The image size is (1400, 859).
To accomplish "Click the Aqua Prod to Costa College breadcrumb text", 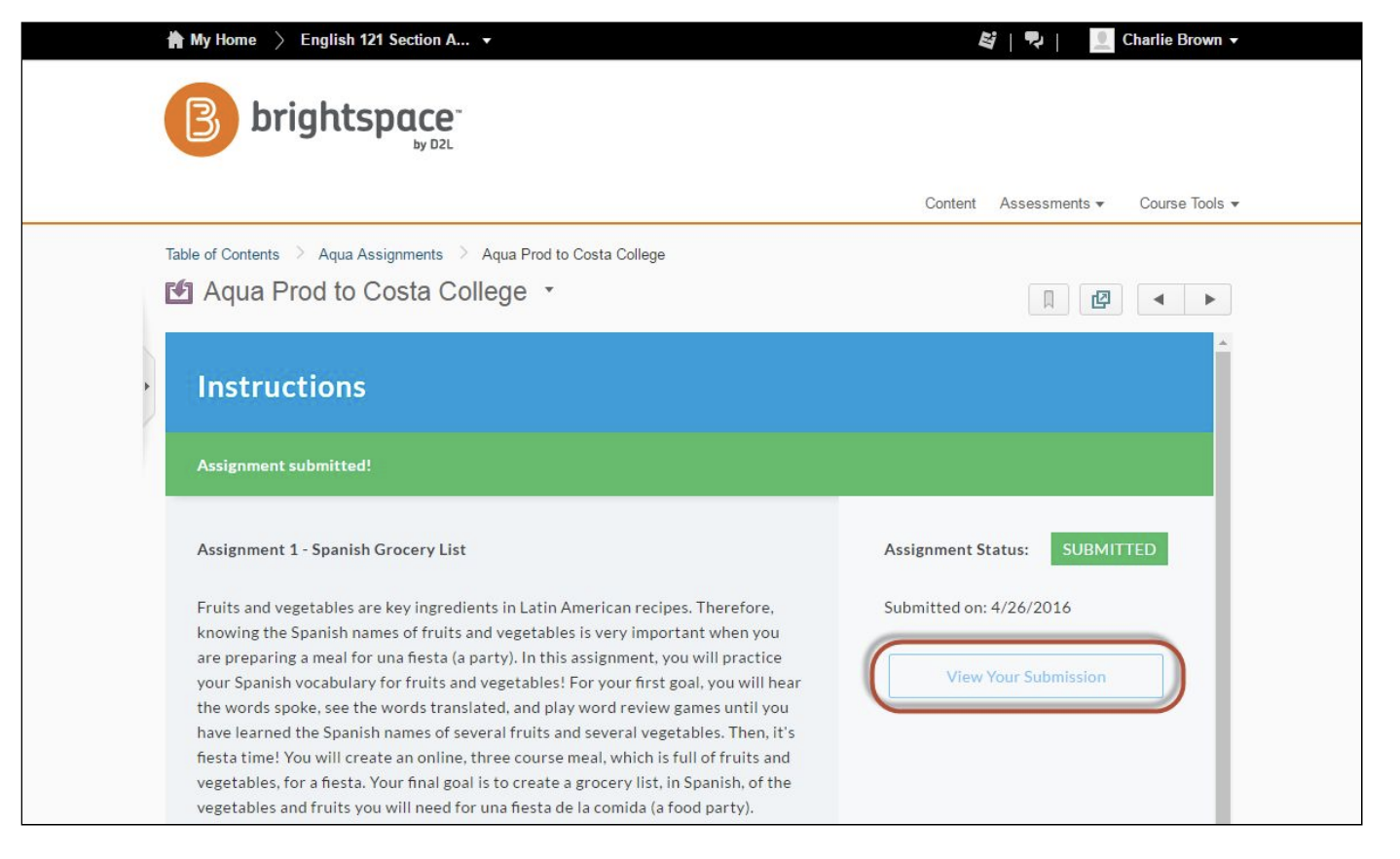I will (x=573, y=254).
